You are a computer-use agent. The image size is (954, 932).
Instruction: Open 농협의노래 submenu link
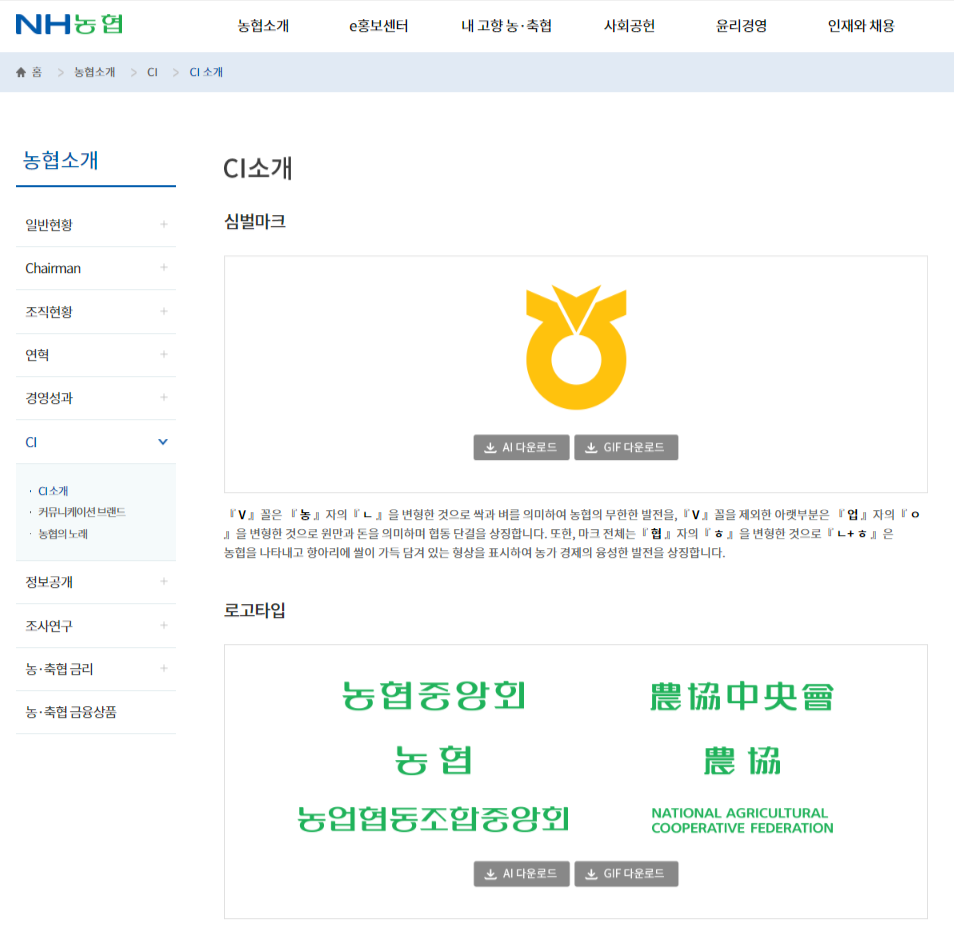[63, 534]
